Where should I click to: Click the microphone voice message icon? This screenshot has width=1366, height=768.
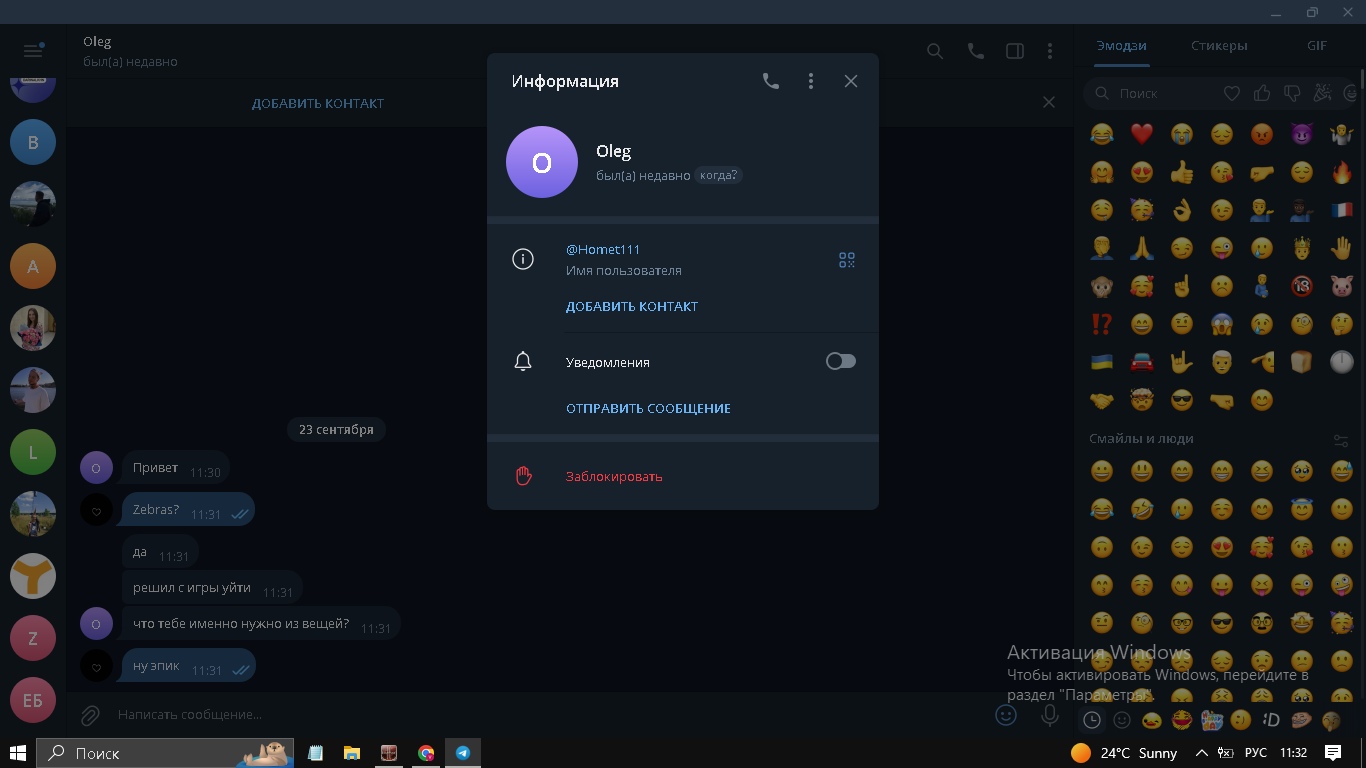coord(1050,715)
